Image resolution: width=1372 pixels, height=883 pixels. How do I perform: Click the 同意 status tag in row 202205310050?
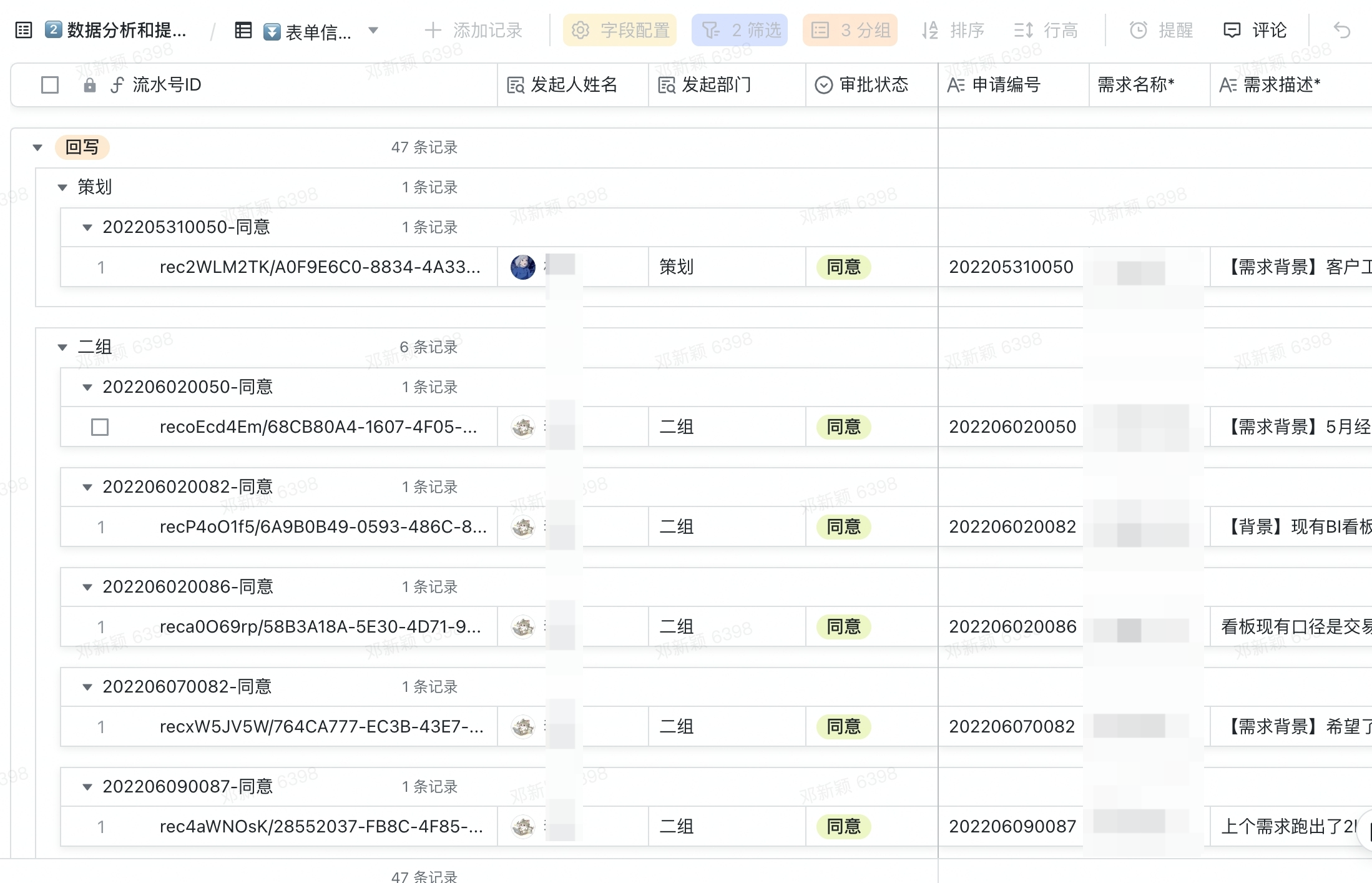pyautogui.click(x=844, y=267)
